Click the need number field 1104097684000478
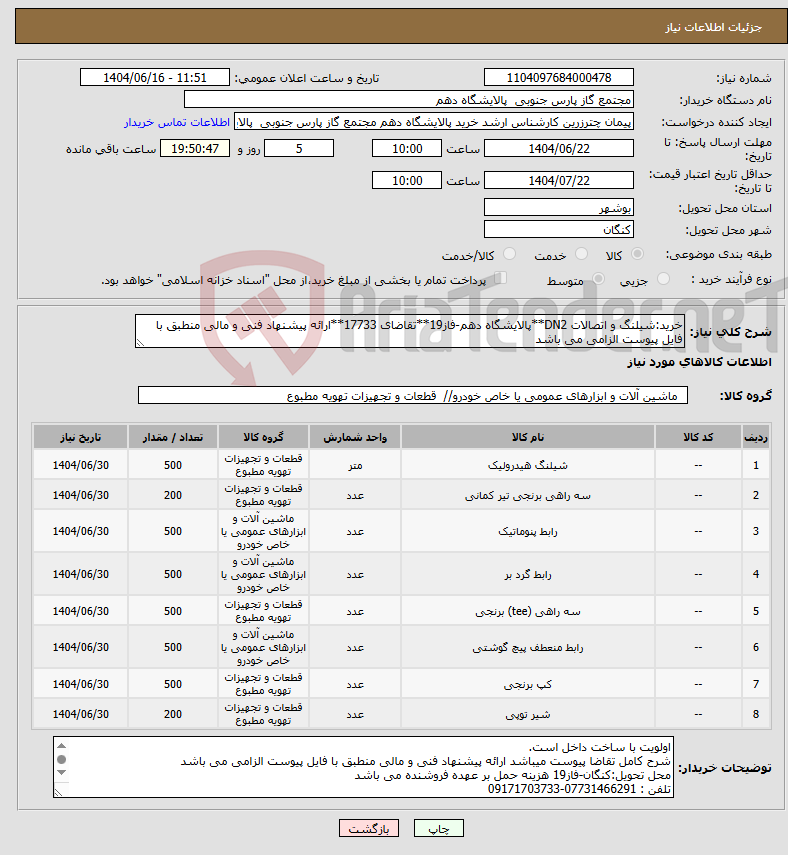The height and width of the screenshot is (855, 788). point(559,77)
